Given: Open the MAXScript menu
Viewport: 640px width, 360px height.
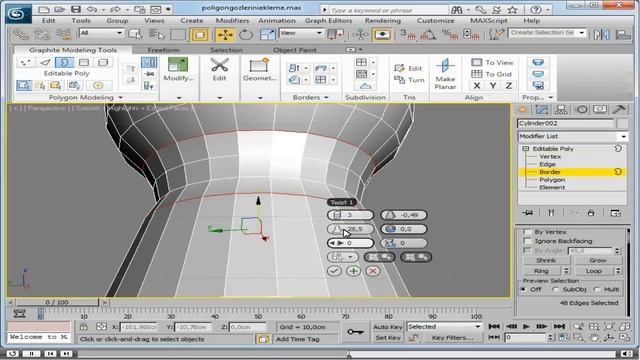Looking at the screenshot, I should pos(489,20).
